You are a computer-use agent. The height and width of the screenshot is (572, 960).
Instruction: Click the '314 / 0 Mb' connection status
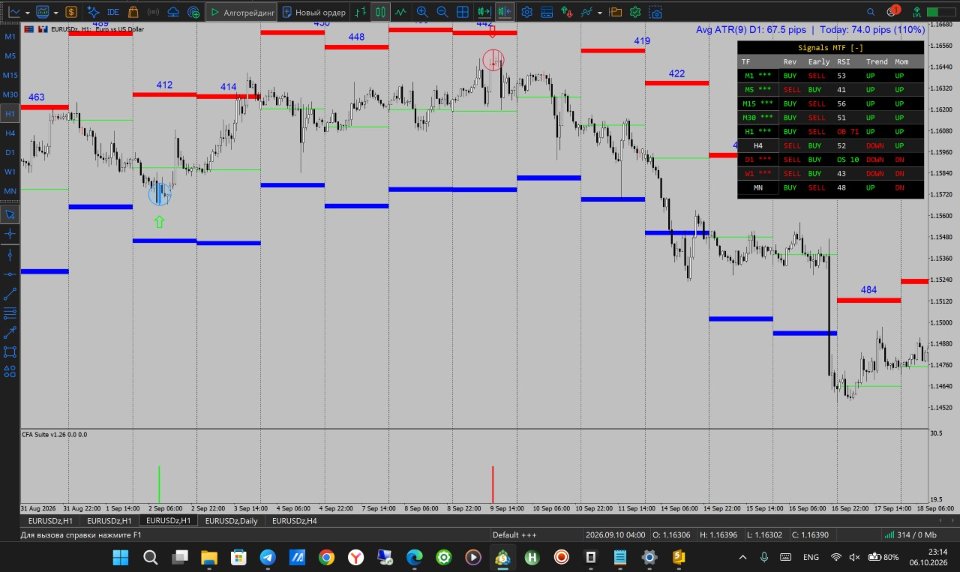[x=910, y=535]
